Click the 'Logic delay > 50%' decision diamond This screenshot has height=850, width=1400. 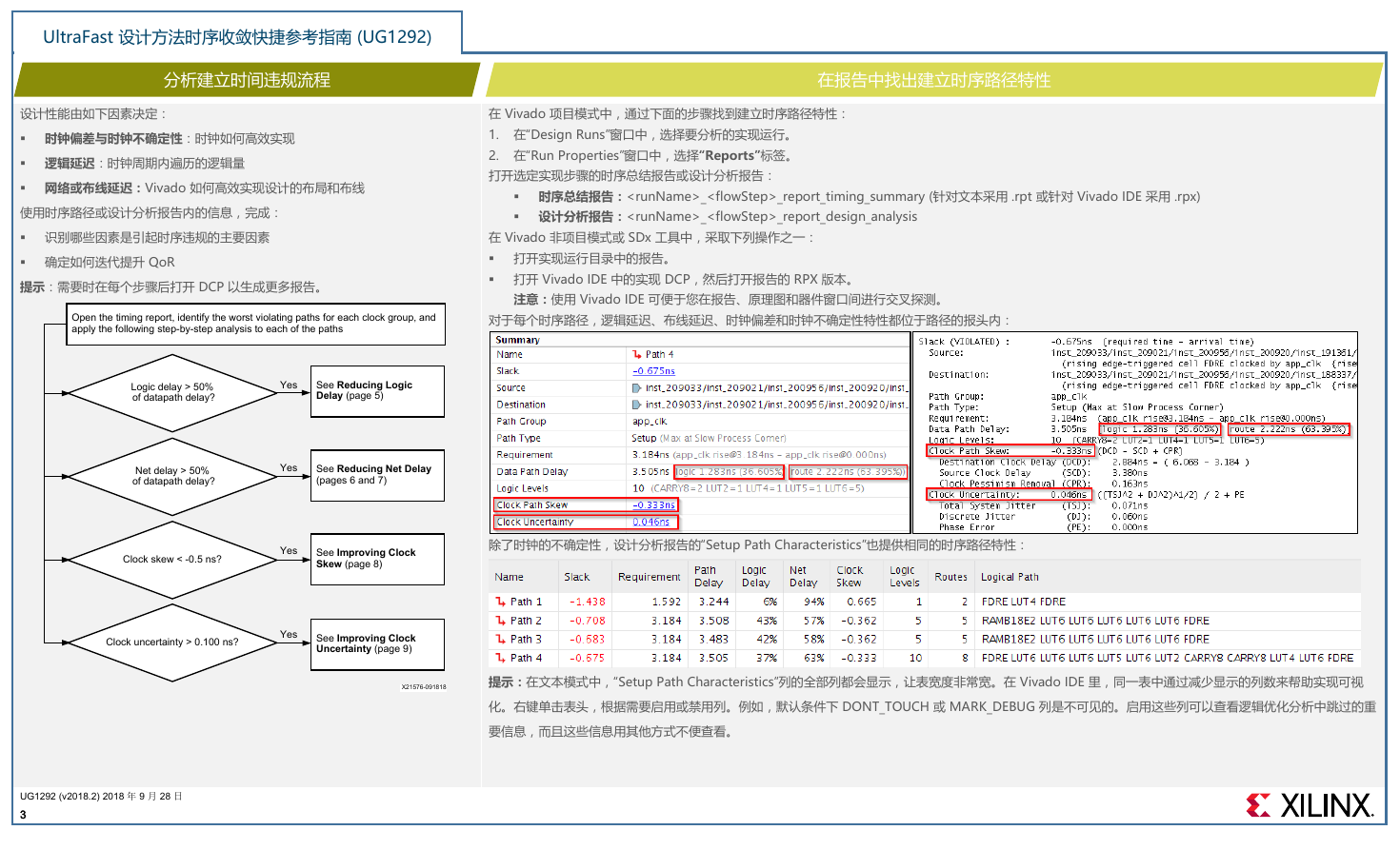tap(172, 392)
